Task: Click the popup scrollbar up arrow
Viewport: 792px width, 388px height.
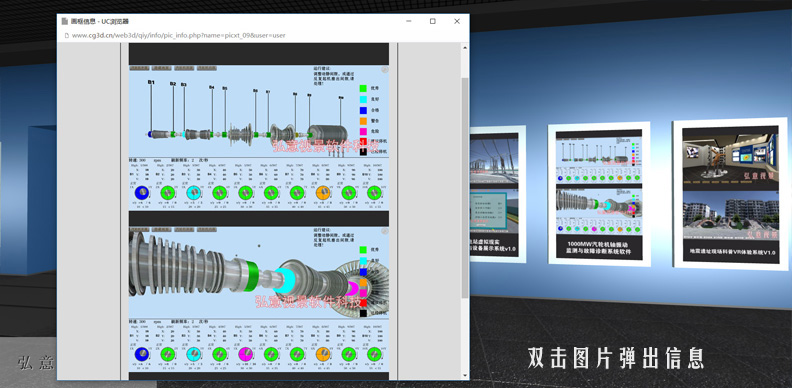Action: click(465, 47)
